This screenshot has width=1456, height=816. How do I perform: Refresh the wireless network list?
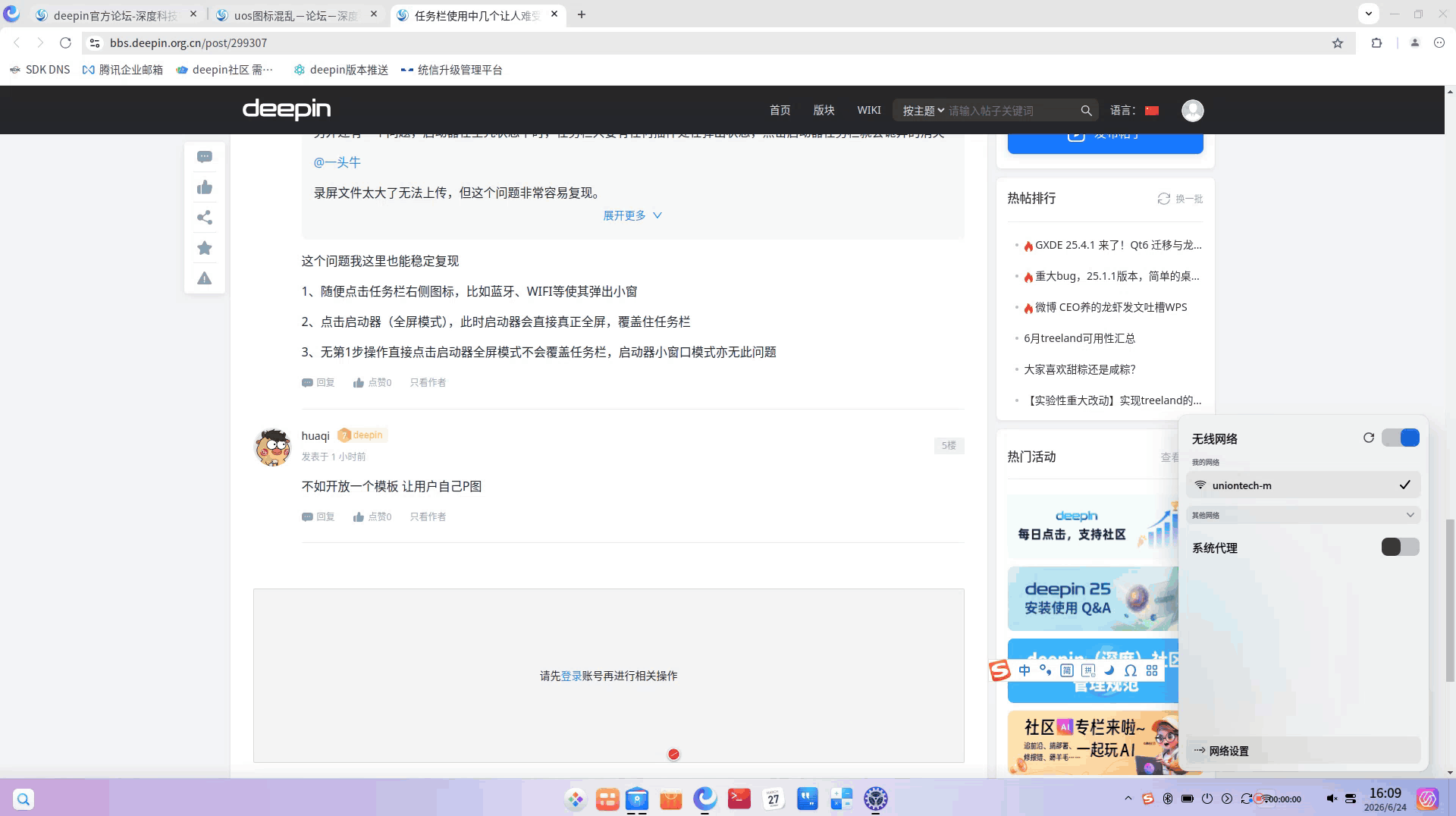[1369, 438]
